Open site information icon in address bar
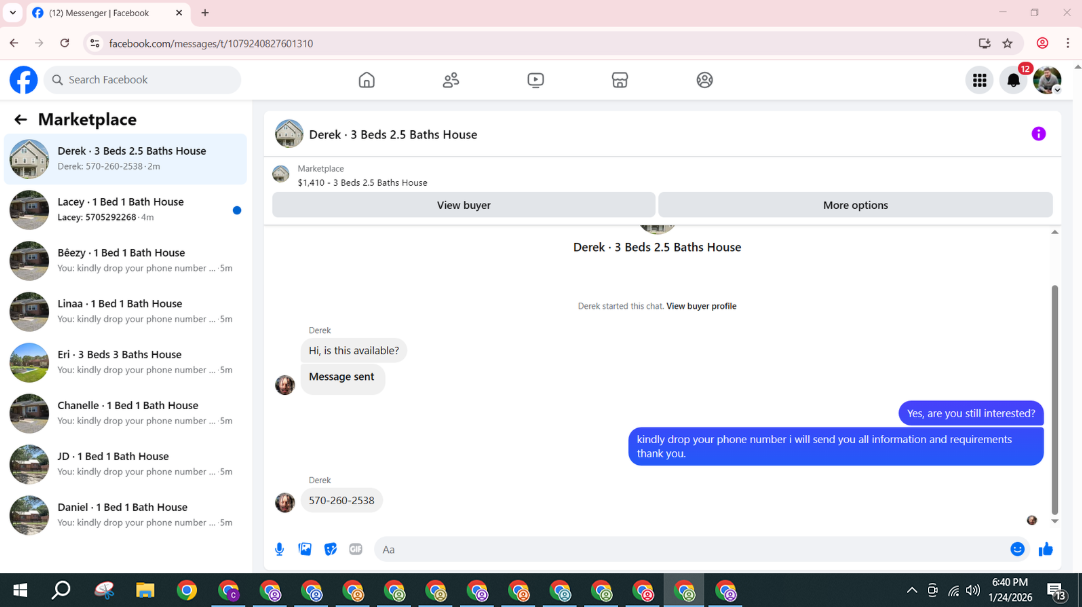 (x=95, y=43)
